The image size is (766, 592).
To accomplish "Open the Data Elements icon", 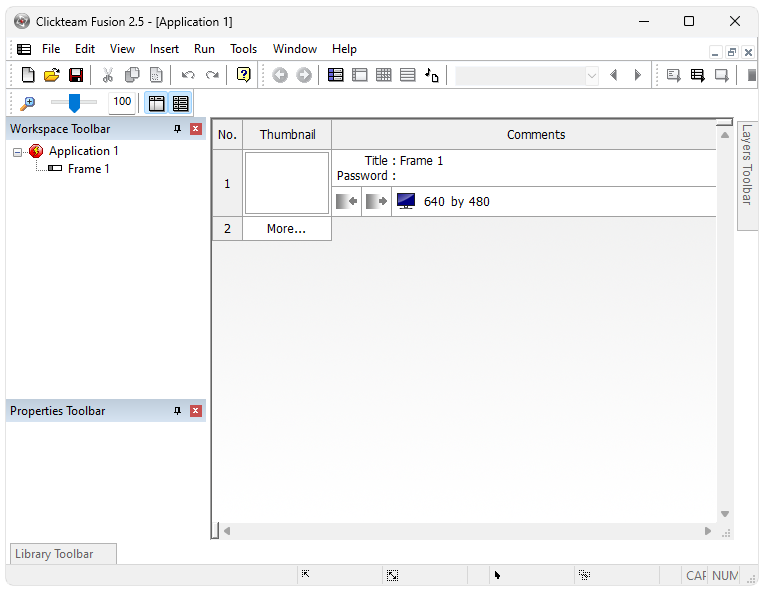I will point(431,75).
